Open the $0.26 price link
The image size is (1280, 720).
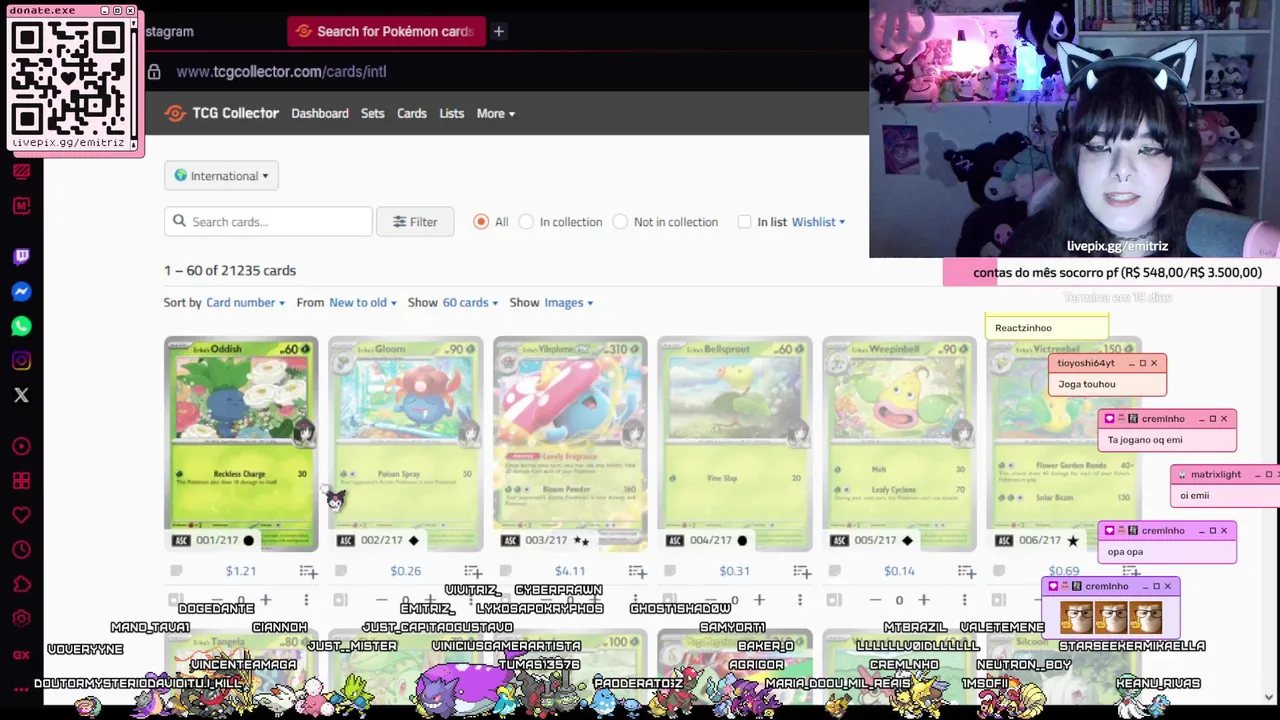click(x=405, y=571)
